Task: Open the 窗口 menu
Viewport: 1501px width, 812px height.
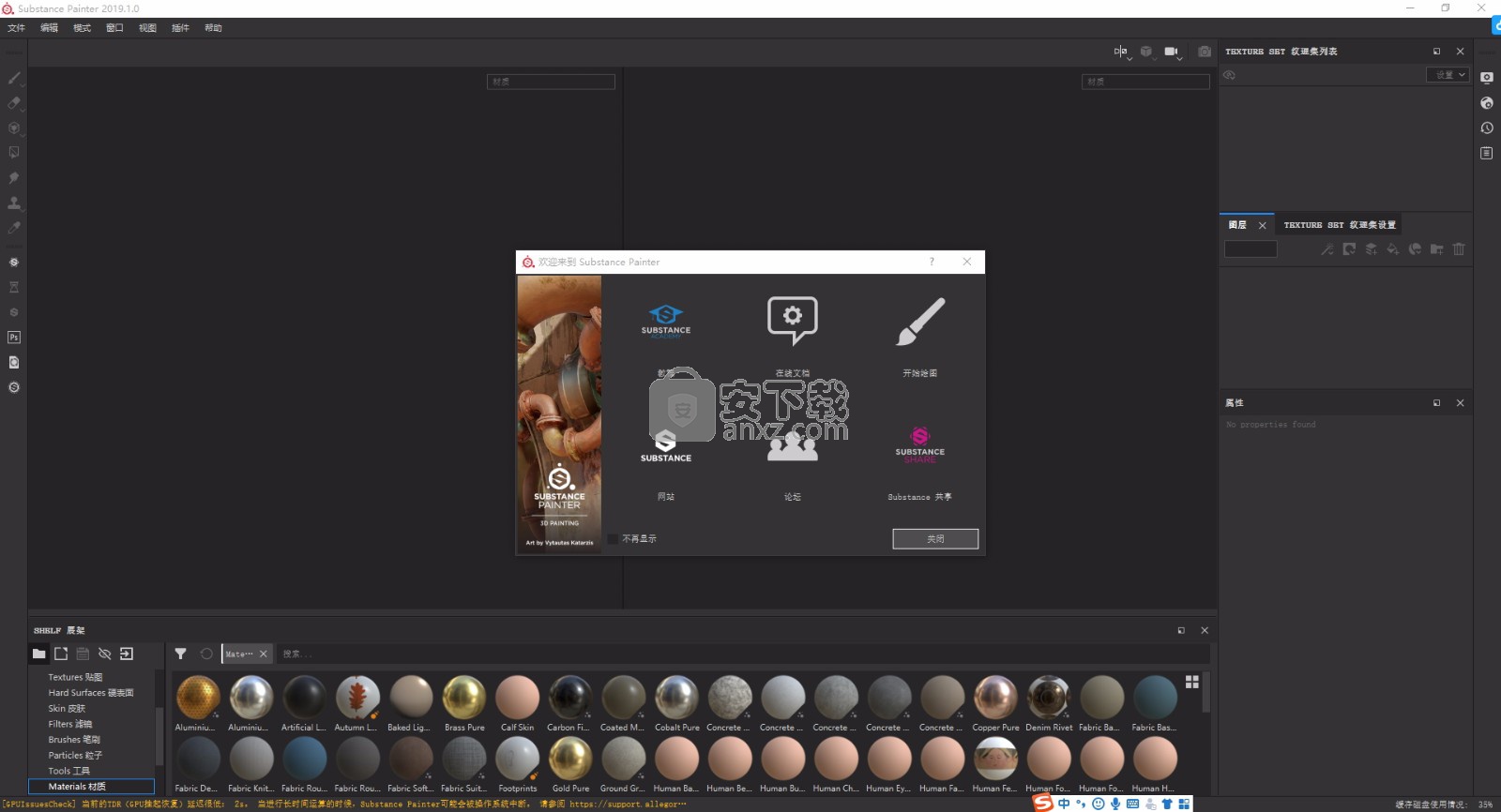Action: click(x=114, y=28)
